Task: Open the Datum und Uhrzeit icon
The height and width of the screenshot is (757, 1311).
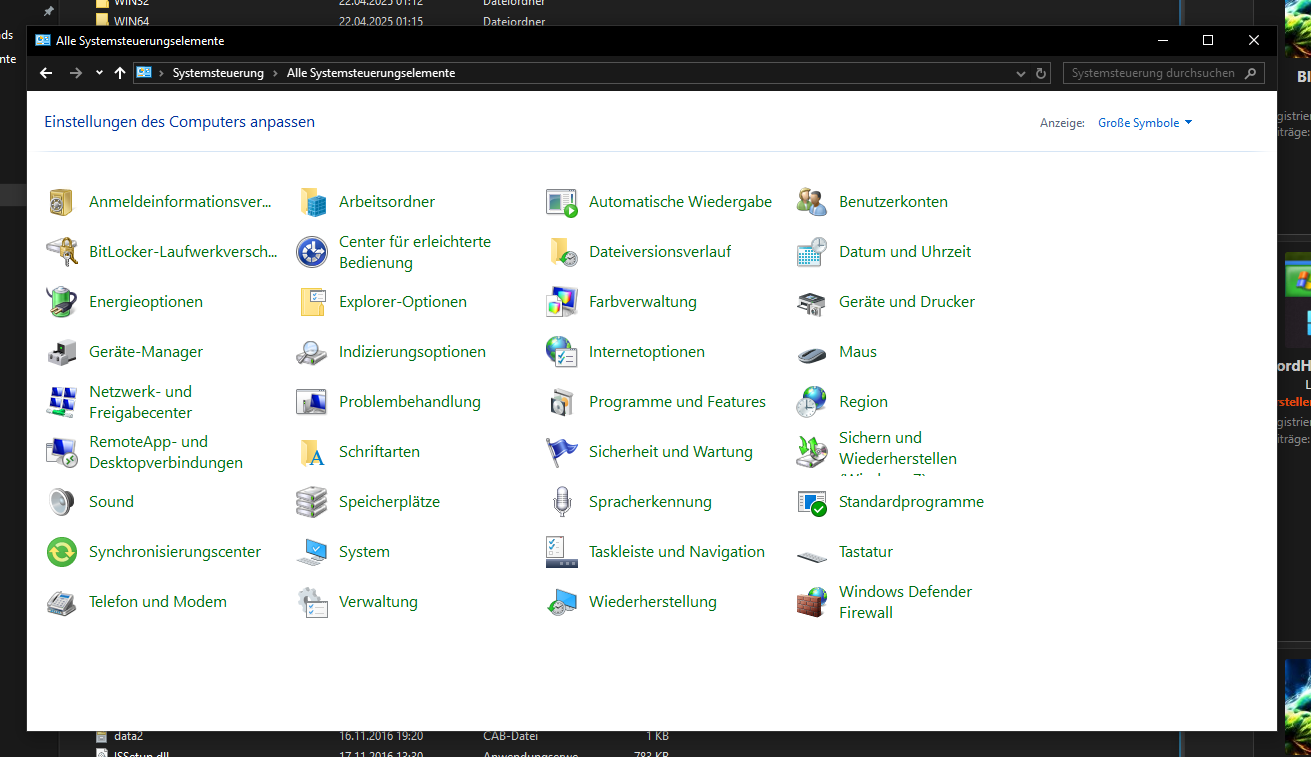Action: point(812,252)
